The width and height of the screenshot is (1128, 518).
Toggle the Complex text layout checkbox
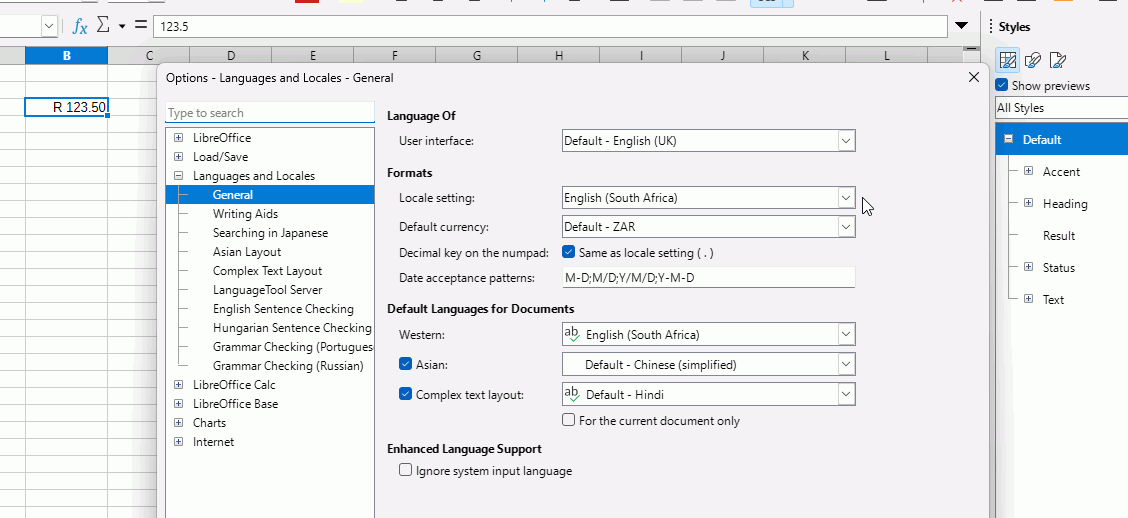click(x=405, y=394)
